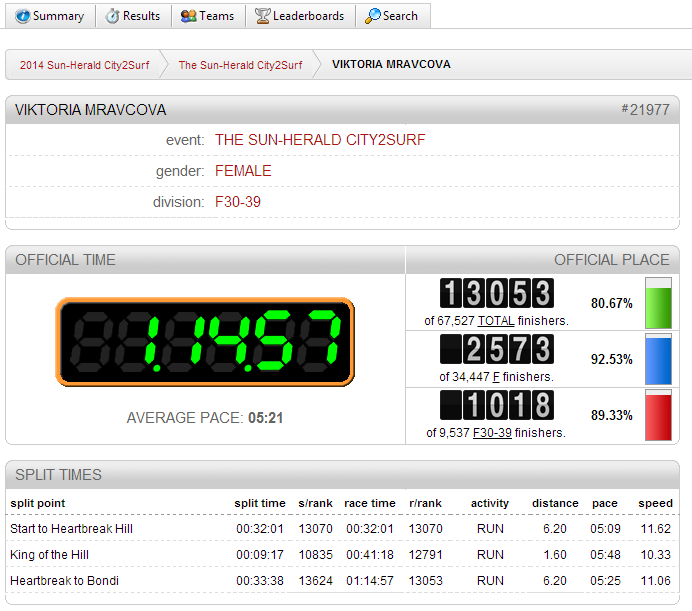Select average pace value 05:21
The width and height of the screenshot is (692, 611).
pyautogui.click(x=265, y=418)
